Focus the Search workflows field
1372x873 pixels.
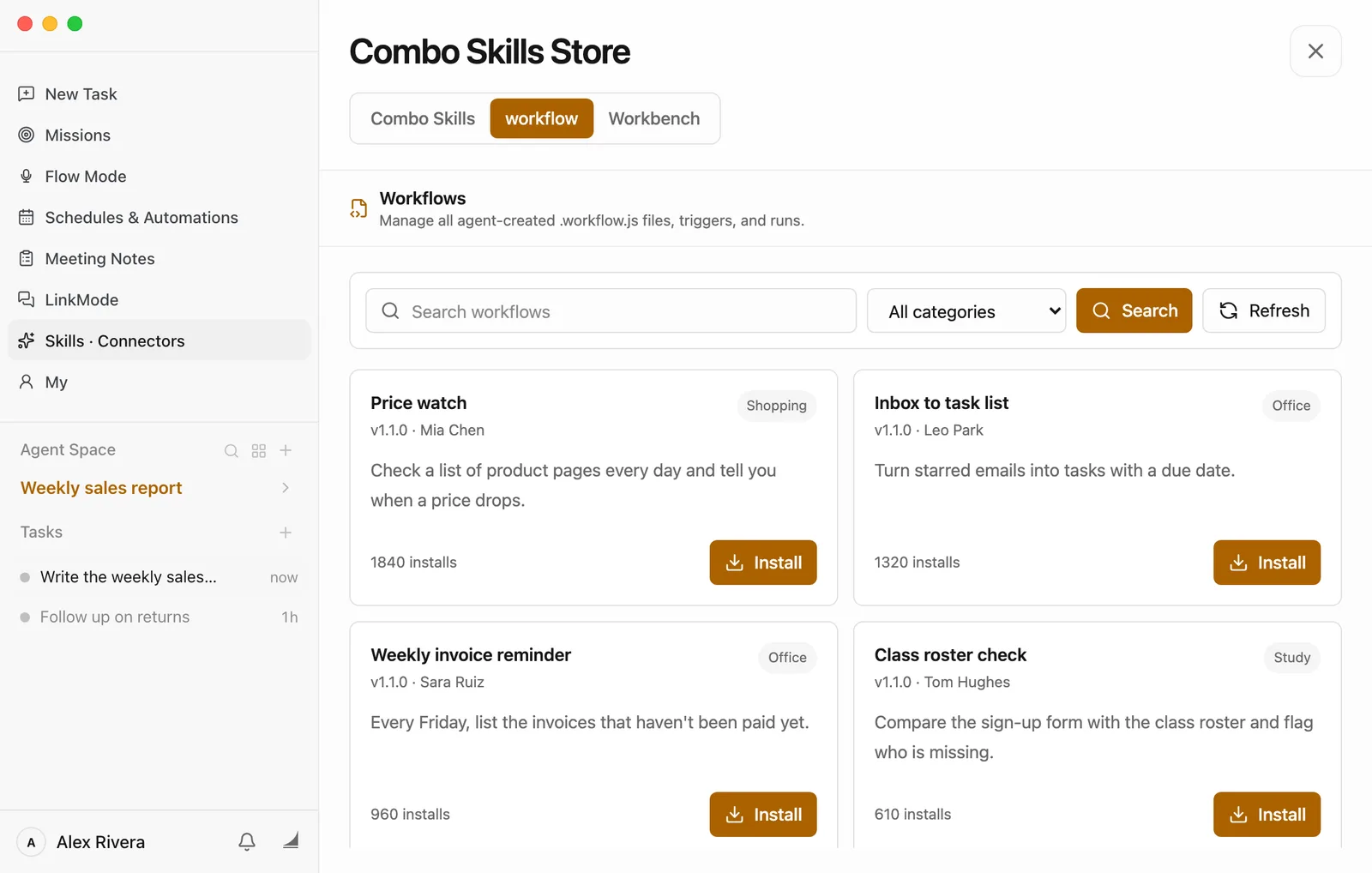pos(611,310)
